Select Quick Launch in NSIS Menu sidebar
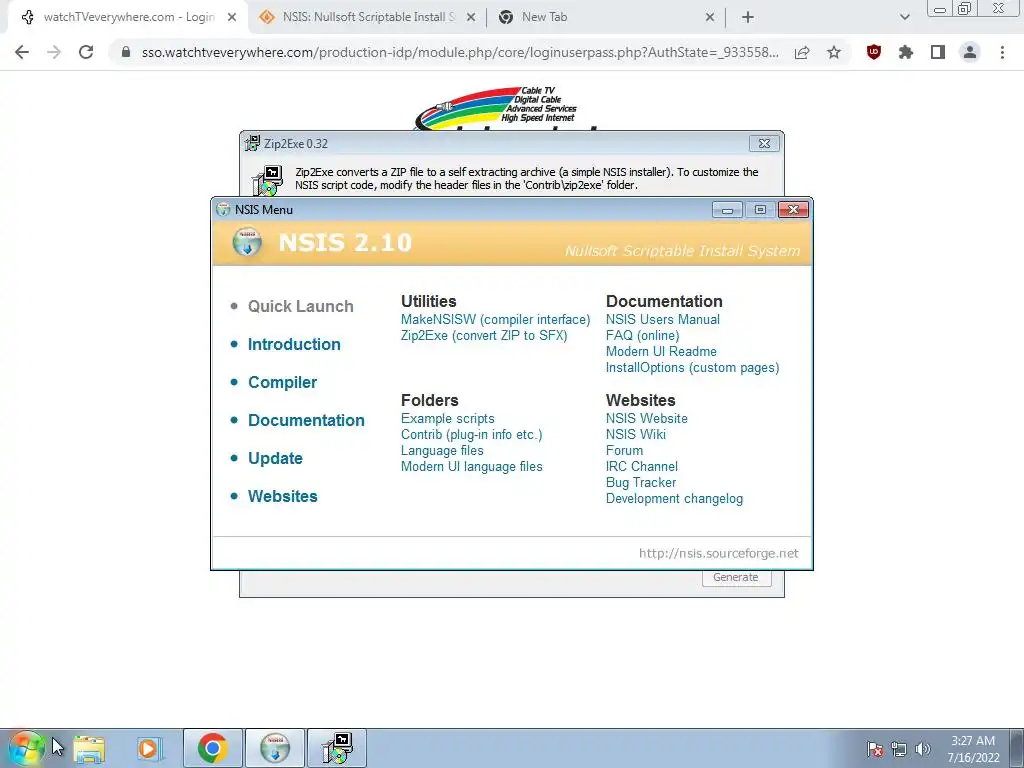This screenshot has width=1024, height=768. (x=300, y=306)
